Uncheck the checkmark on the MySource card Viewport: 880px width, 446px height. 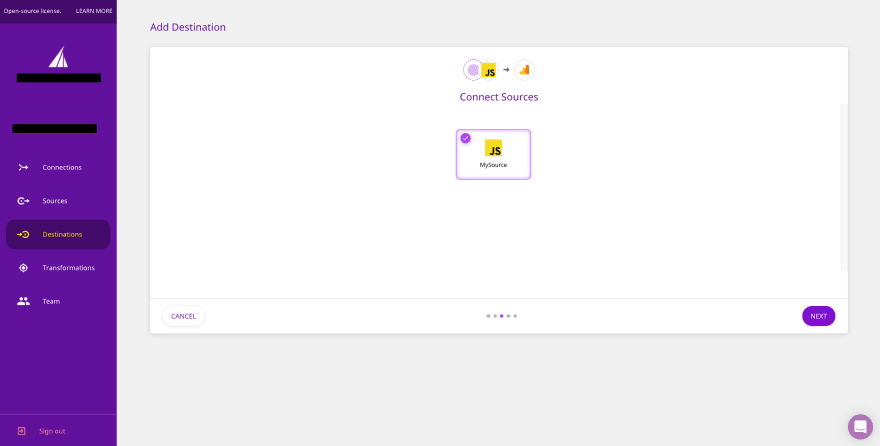point(465,138)
